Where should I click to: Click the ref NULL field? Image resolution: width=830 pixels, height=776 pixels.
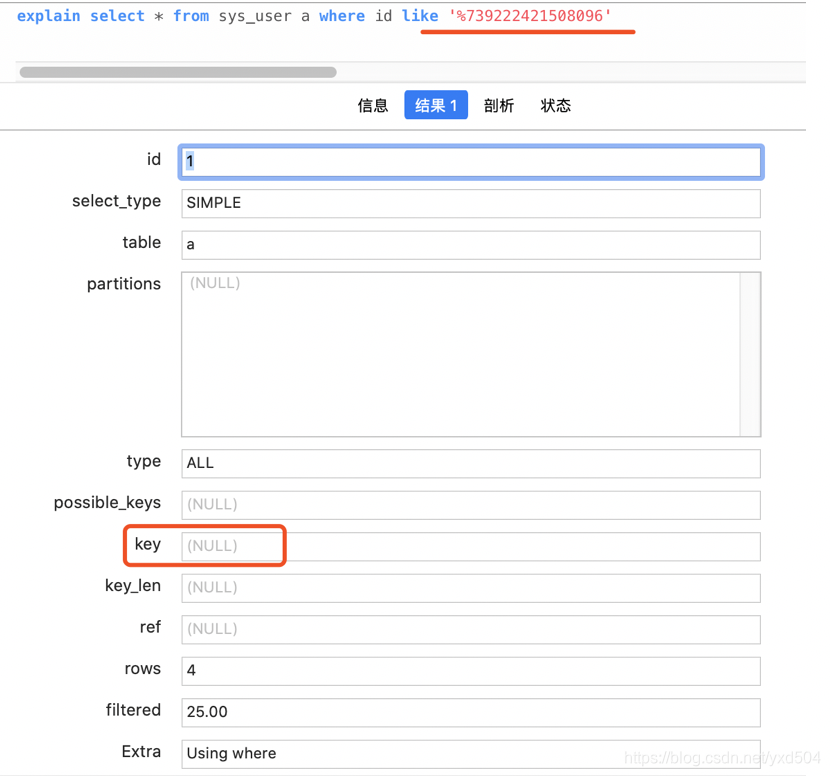pos(471,629)
